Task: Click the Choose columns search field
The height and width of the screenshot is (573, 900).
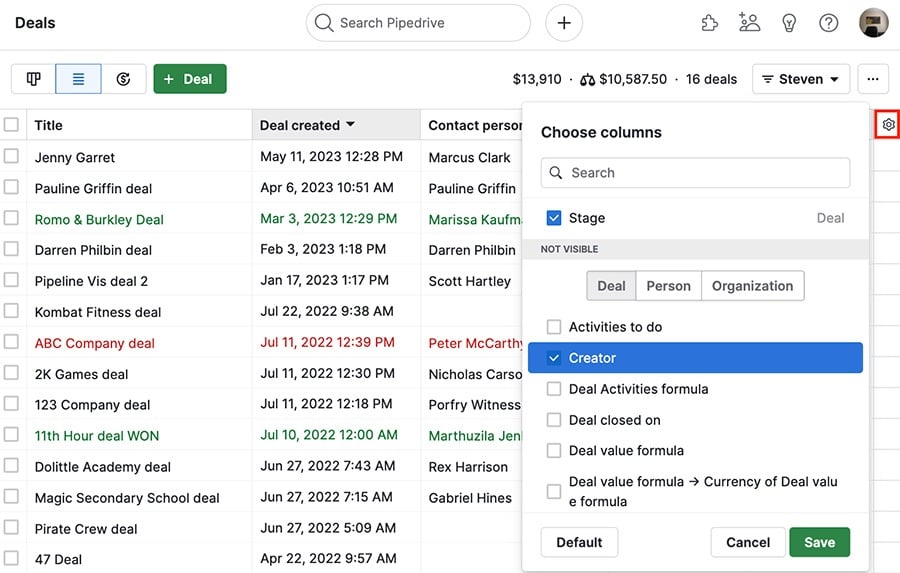Action: click(x=695, y=173)
